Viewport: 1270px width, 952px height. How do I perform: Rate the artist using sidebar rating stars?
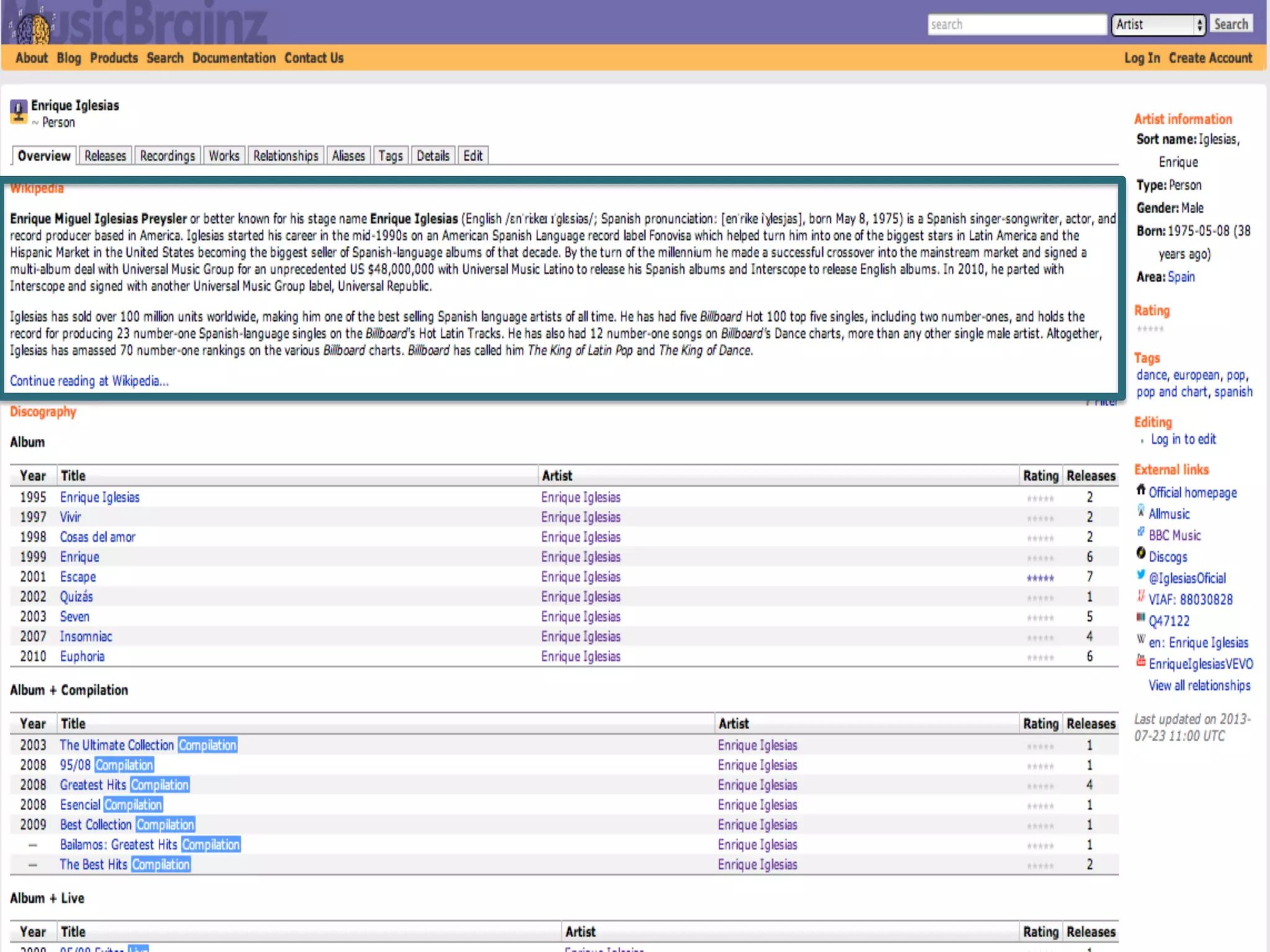[1150, 329]
